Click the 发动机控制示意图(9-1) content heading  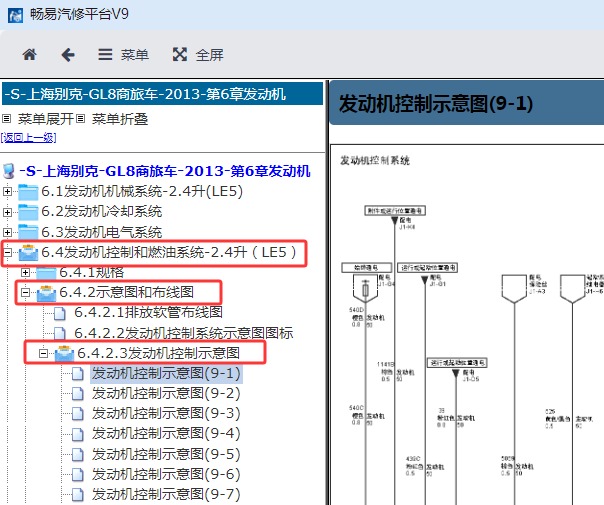pyautogui.click(x=436, y=104)
